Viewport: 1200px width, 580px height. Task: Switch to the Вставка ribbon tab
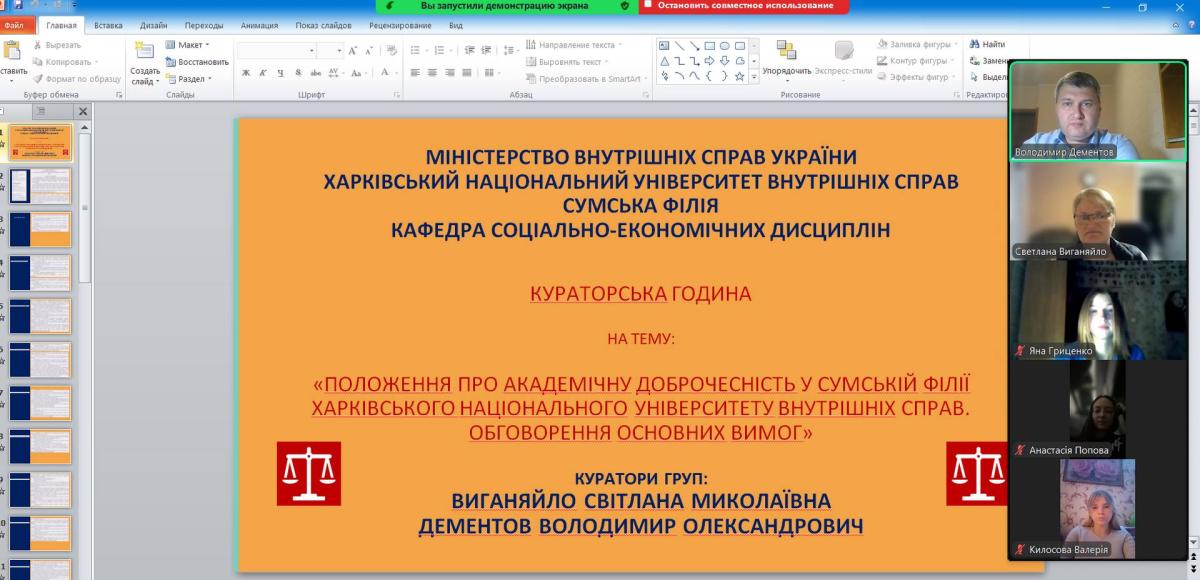click(x=108, y=25)
